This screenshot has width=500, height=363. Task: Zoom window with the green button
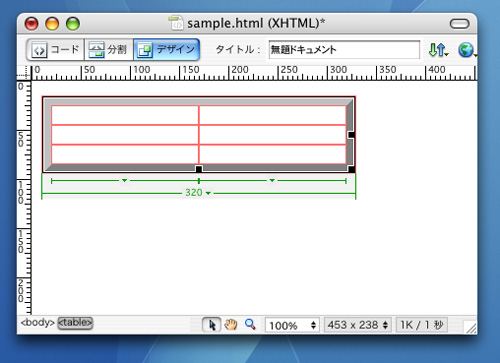coord(73,24)
